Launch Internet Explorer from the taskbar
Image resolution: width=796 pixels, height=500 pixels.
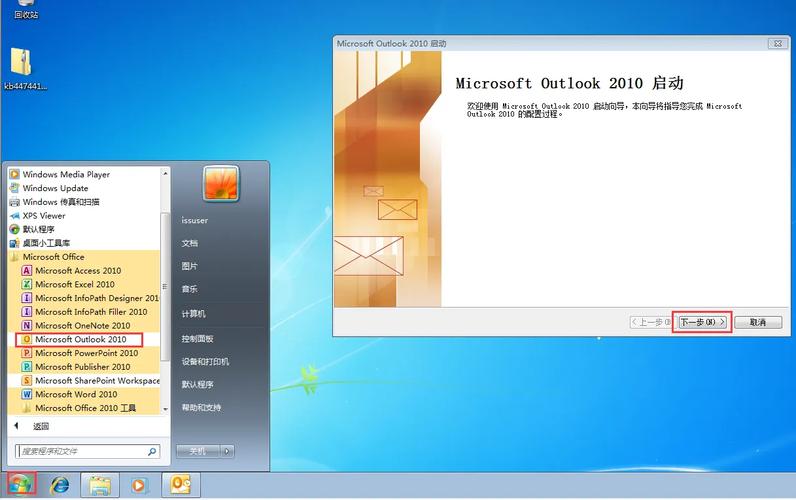coord(60,485)
